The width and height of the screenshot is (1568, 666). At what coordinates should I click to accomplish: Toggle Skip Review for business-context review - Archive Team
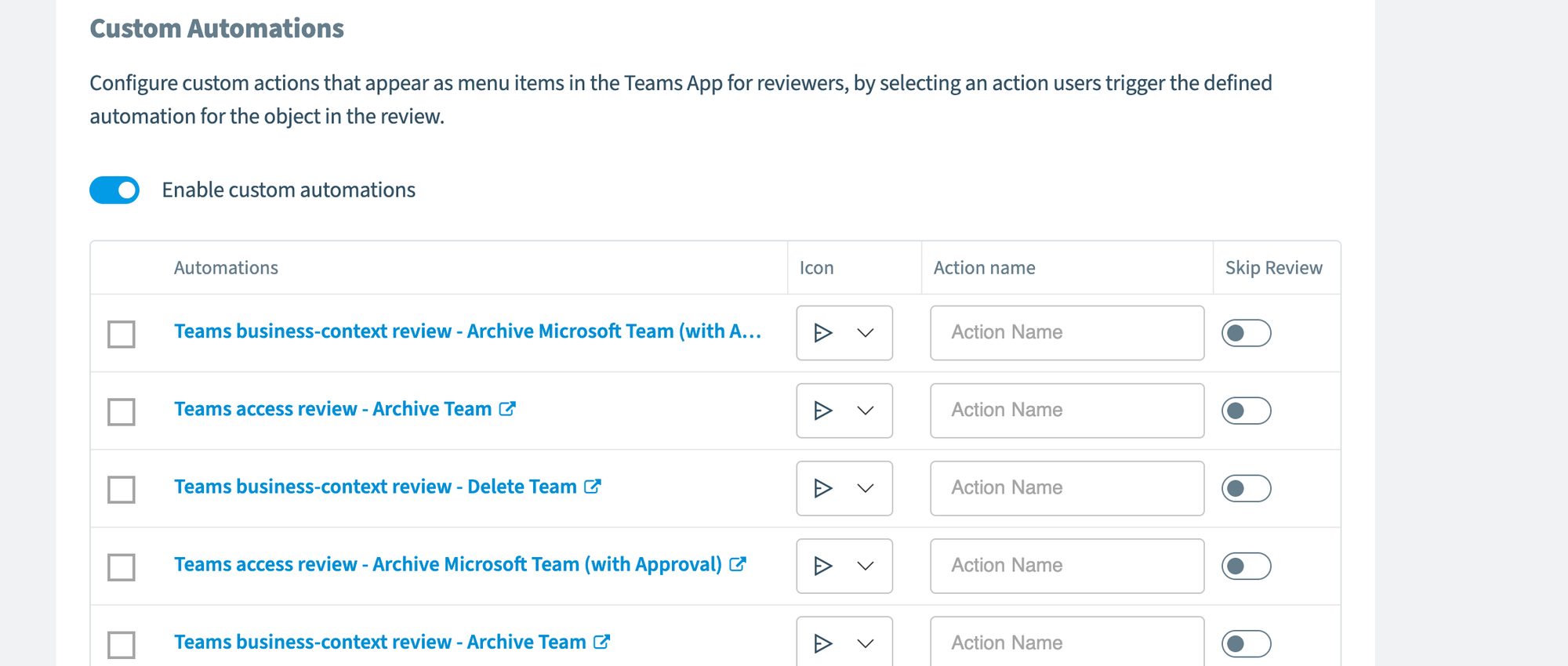(1246, 643)
